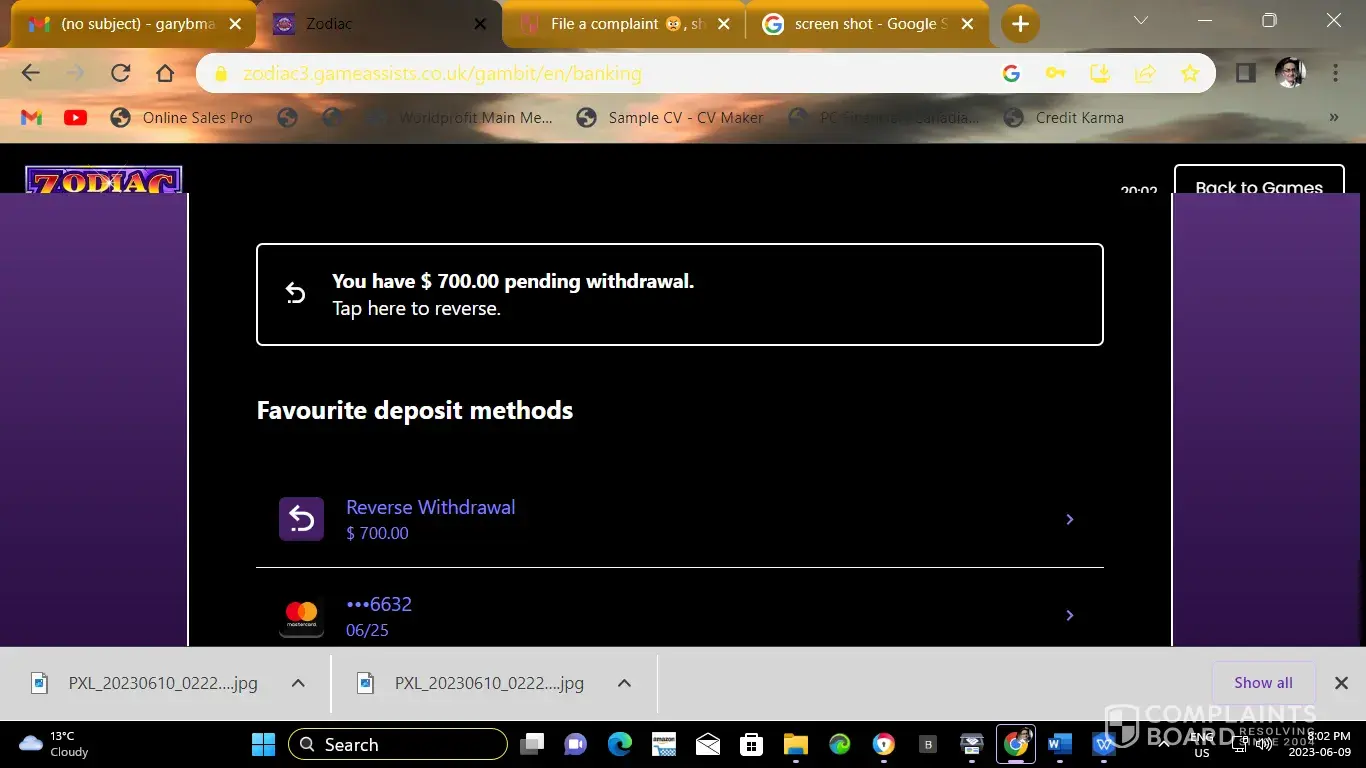Click the Google icon in the address bar

(1011, 73)
